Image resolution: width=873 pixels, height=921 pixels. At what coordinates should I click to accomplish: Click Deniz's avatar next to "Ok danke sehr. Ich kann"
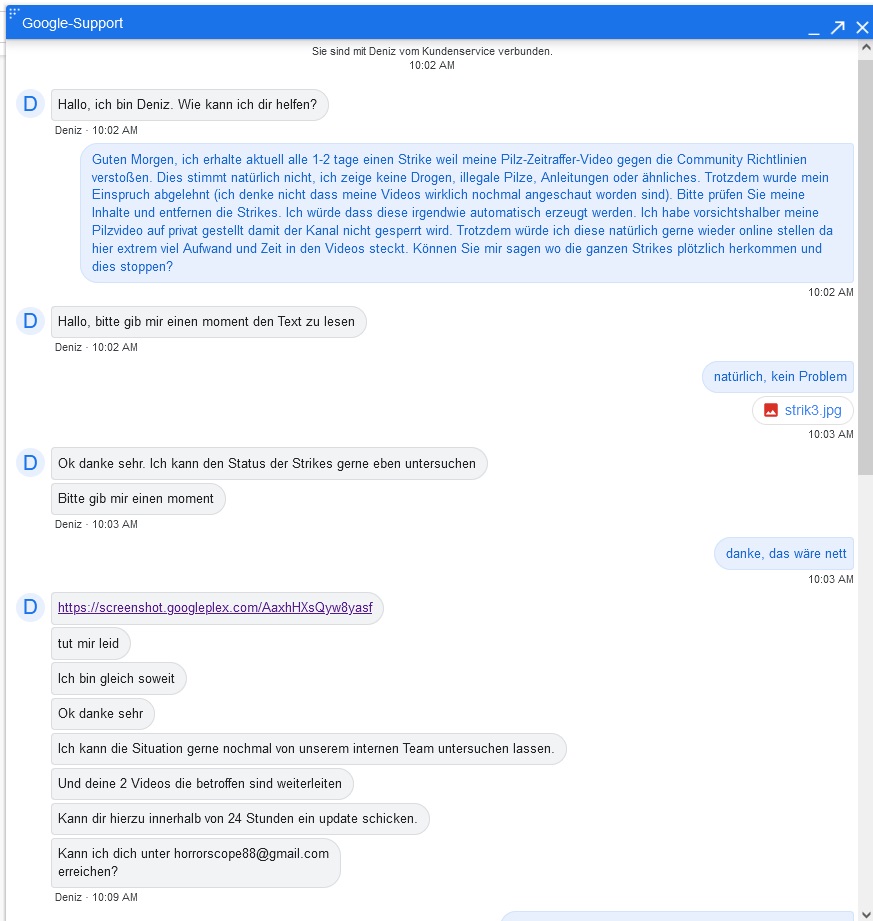click(x=30, y=463)
